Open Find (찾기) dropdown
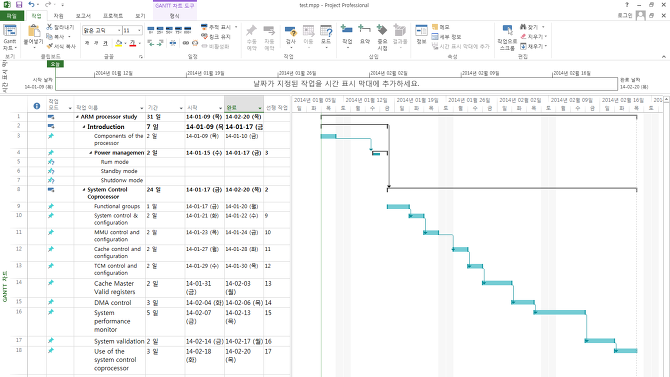Viewport: 670px width, 377px height. (x=542, y=27)
